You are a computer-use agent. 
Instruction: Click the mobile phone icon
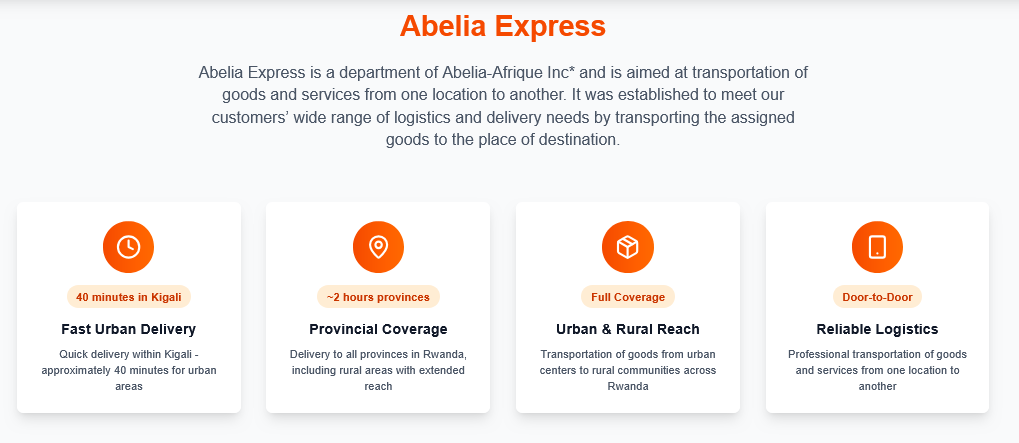(877, 247)
